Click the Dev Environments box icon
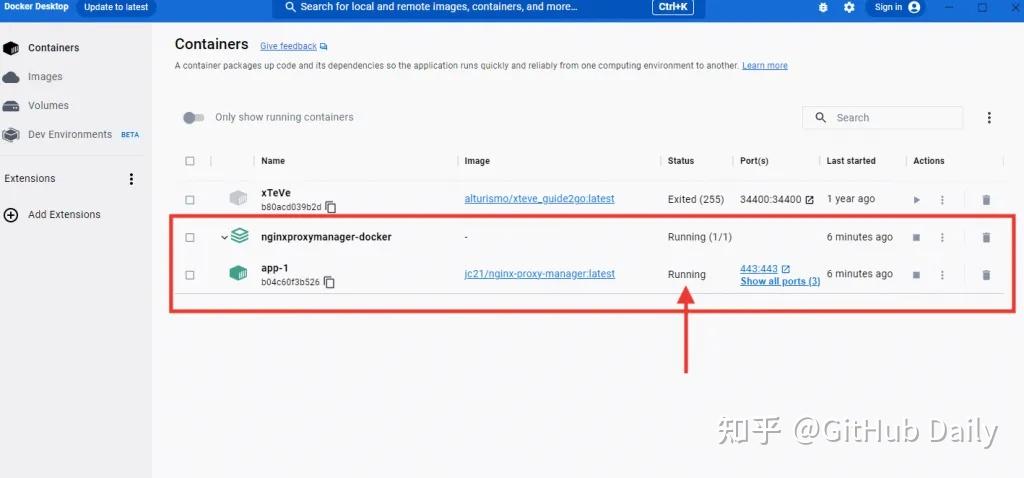This screenshot has width=1024, height=478. (x=11, y=135)
